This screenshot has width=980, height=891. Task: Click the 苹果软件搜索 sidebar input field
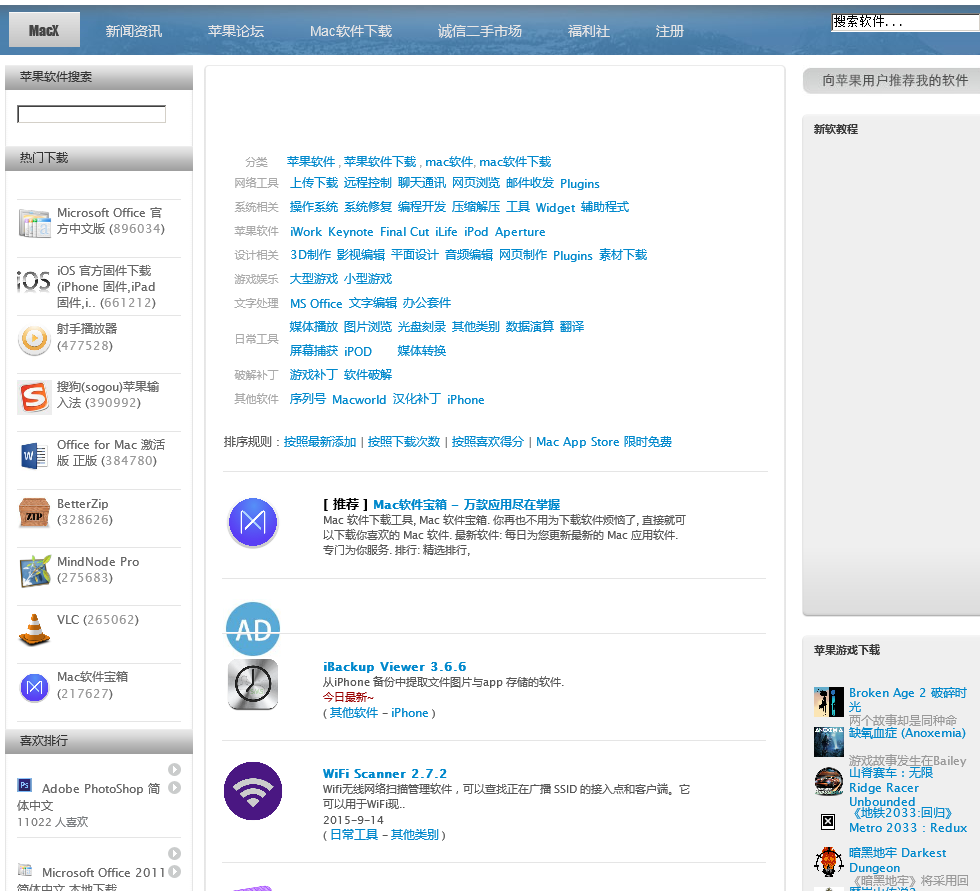click(x=91, y=114)
